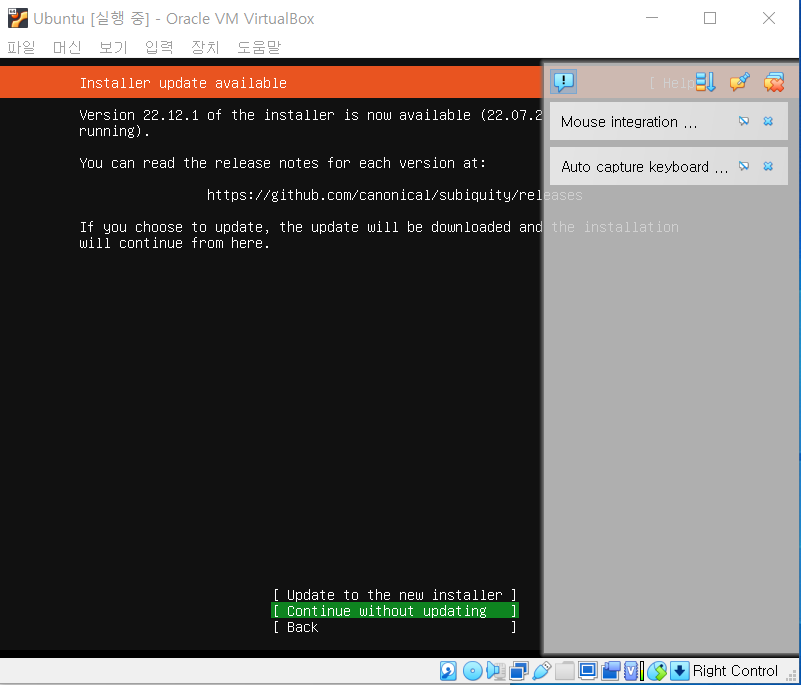Open the 입력 menu
801x685 pixels.
tap(159, 47)
